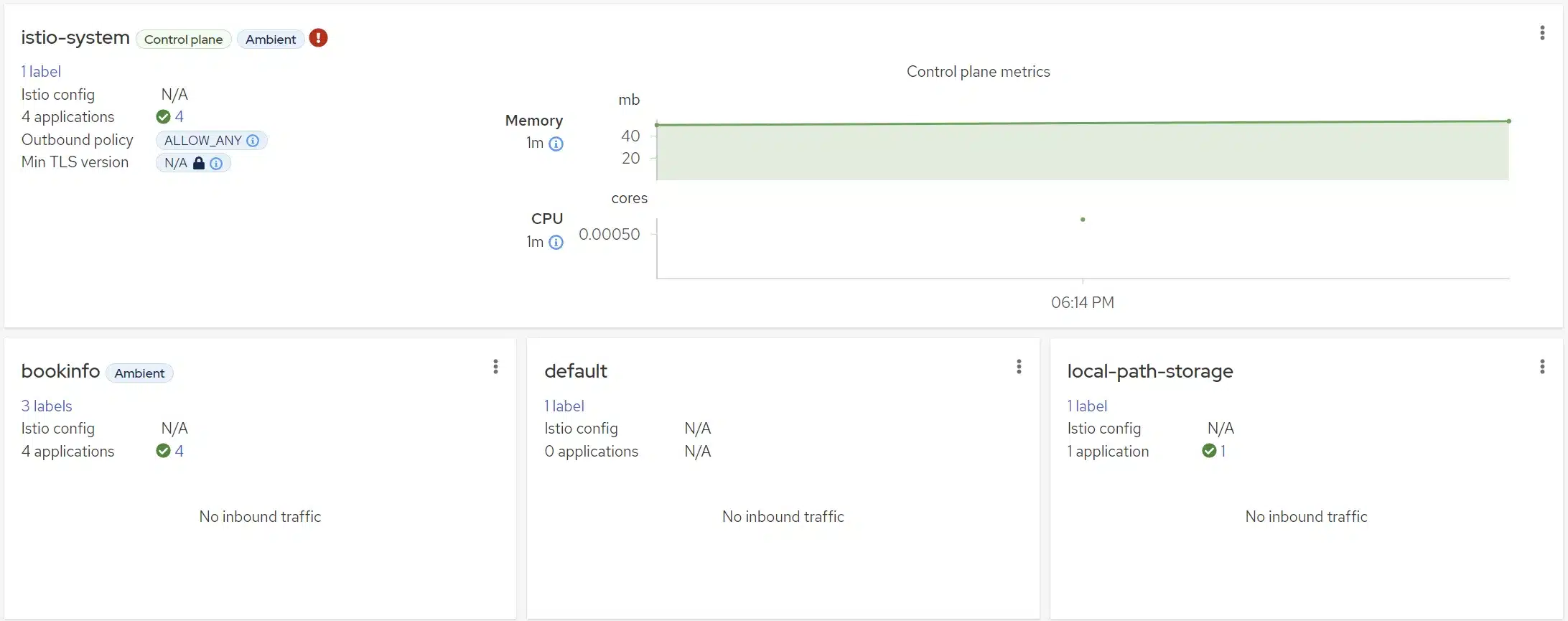Click the default namespace title
Screen dimensions: 1568x621
[x=576, y=371]
